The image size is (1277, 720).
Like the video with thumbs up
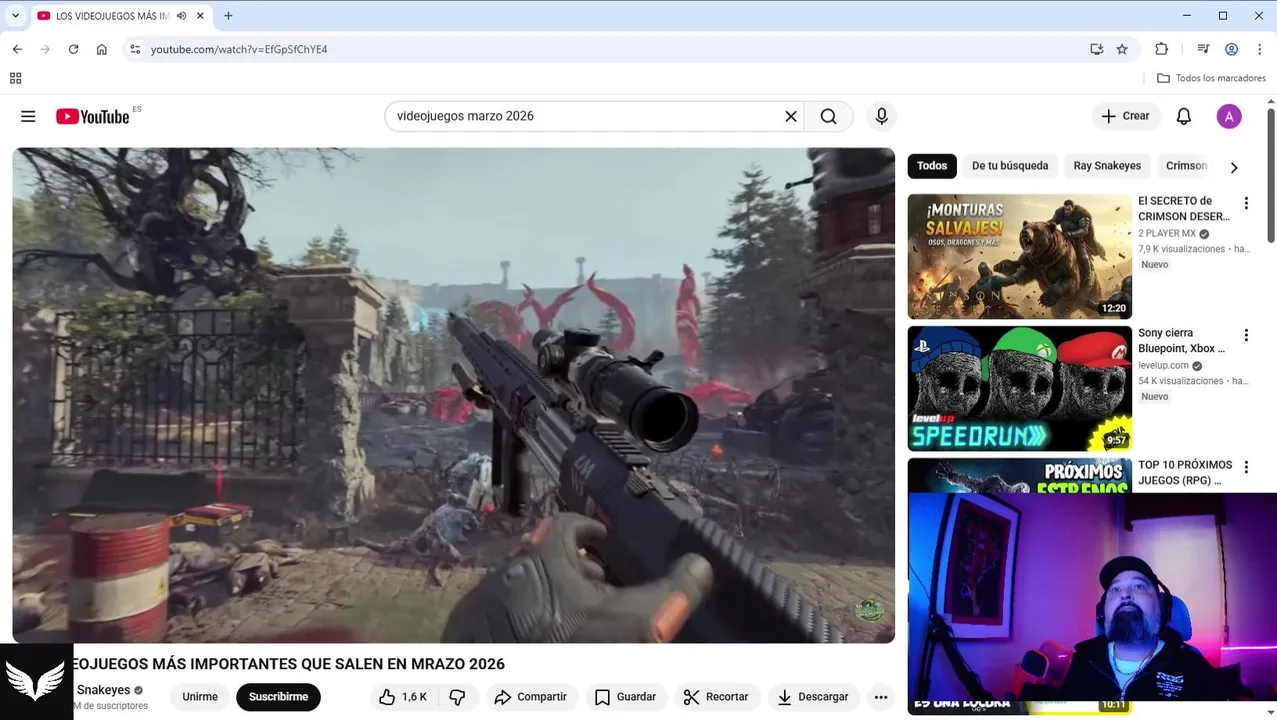[403, 697]
